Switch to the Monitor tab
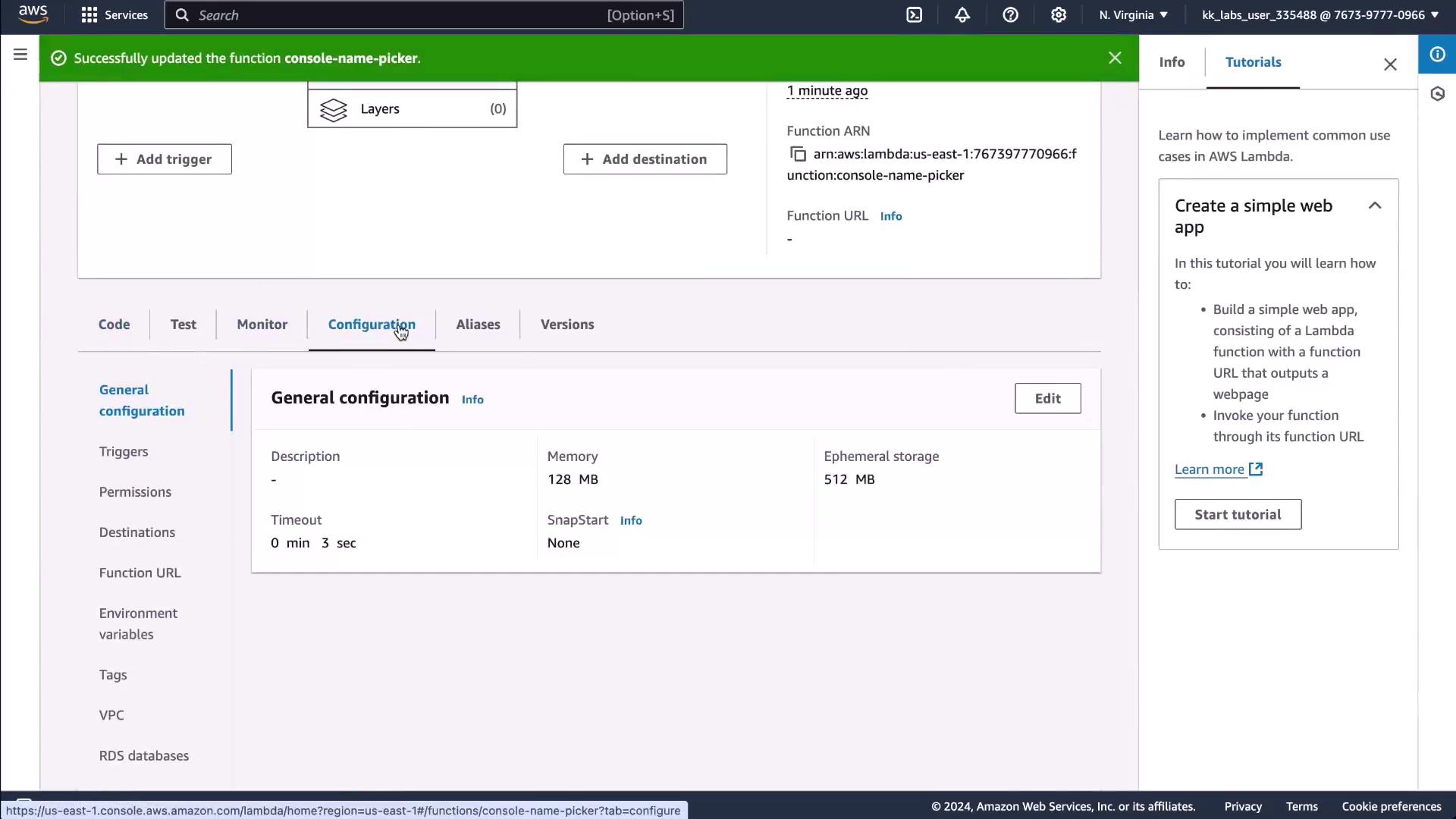This screenshot has height=819, width=1456. [x=262, y=325]
